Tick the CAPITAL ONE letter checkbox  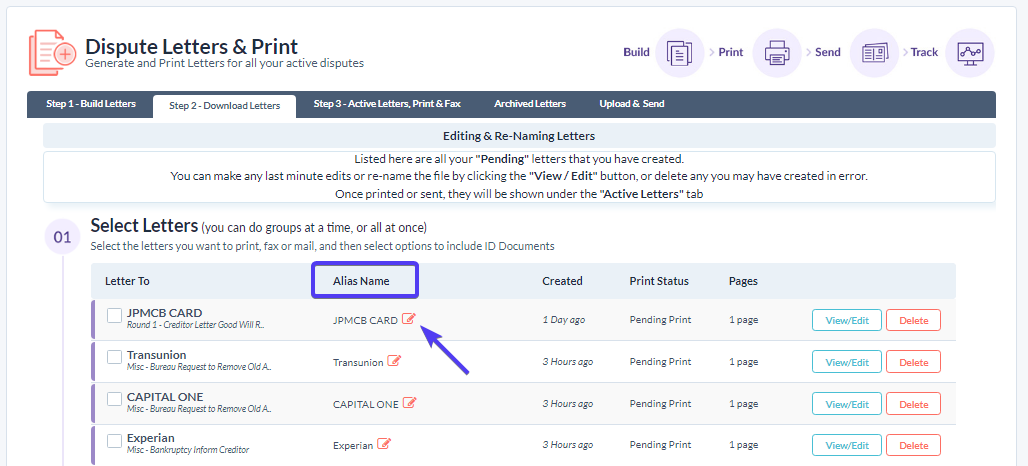(115, 399)
